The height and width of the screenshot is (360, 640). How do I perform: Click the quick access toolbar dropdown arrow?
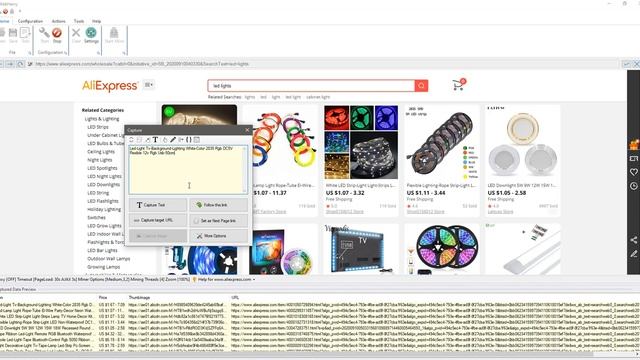pyautogui.click(x=20, y=11)
